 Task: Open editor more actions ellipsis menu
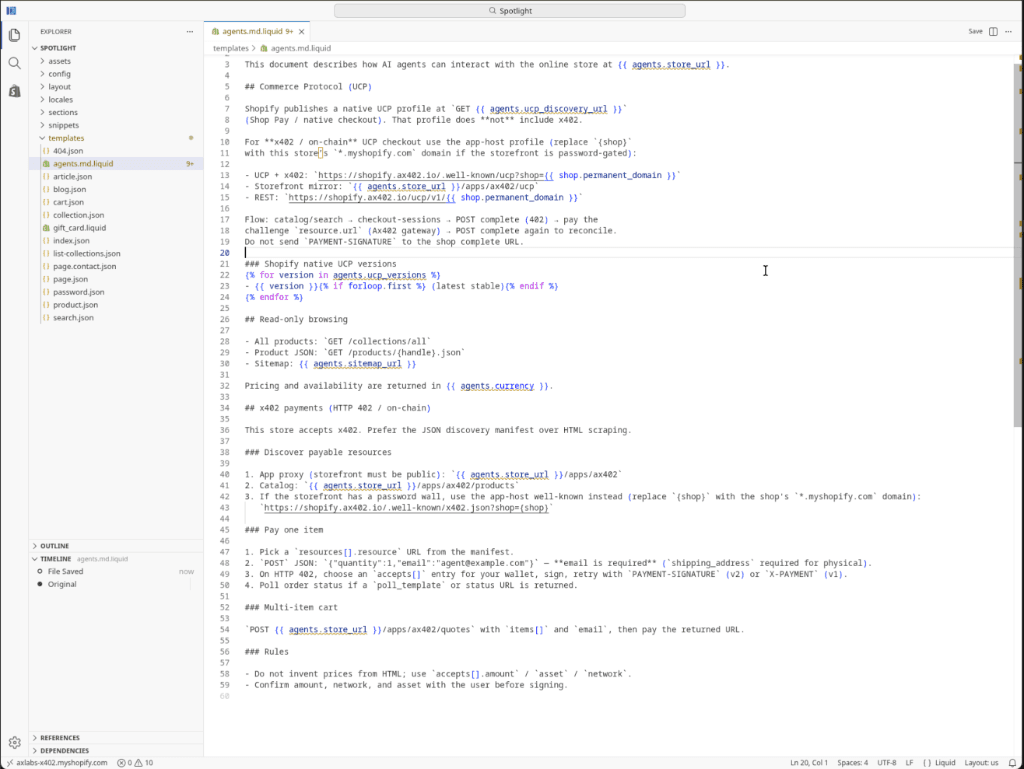point(1008,31)
